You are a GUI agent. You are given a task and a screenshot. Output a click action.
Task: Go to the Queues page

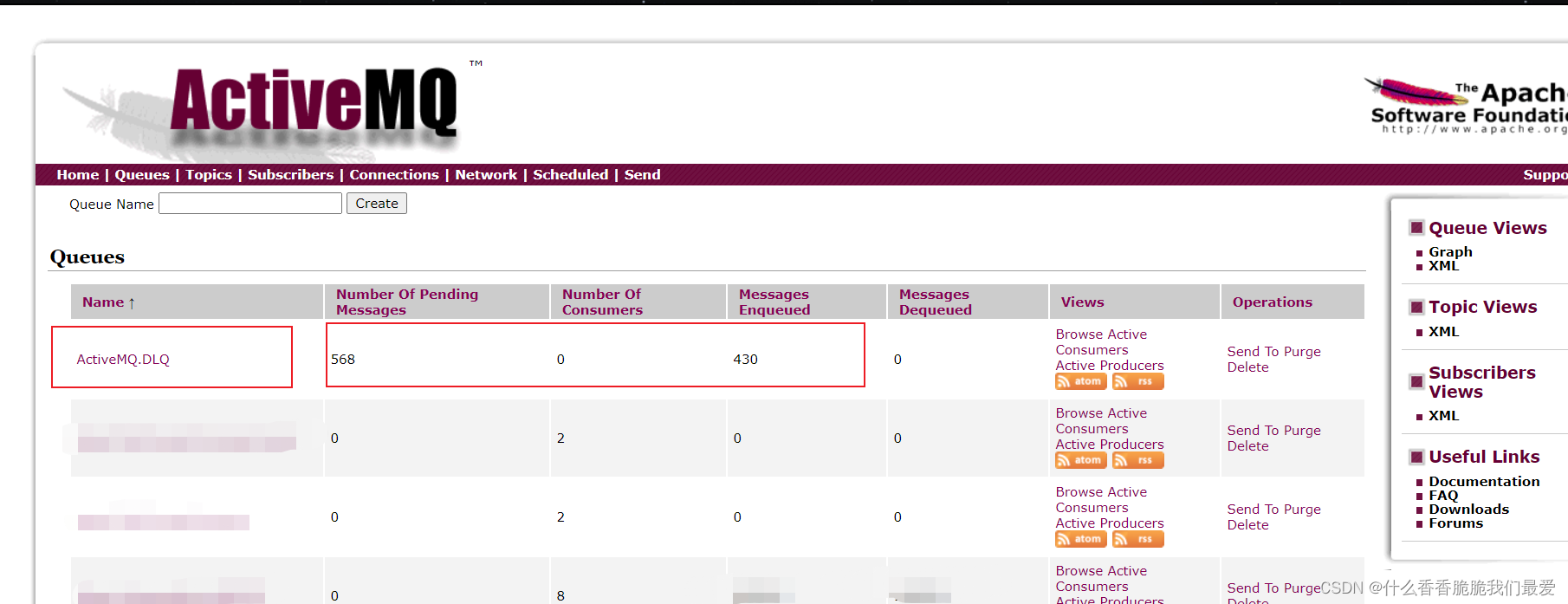click(142, 174)
